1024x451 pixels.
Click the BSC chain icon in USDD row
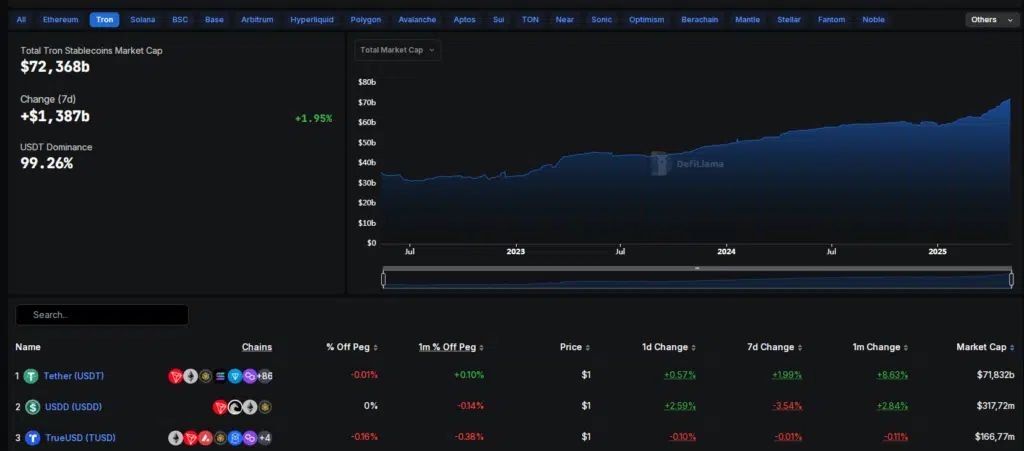coord(265,407)
